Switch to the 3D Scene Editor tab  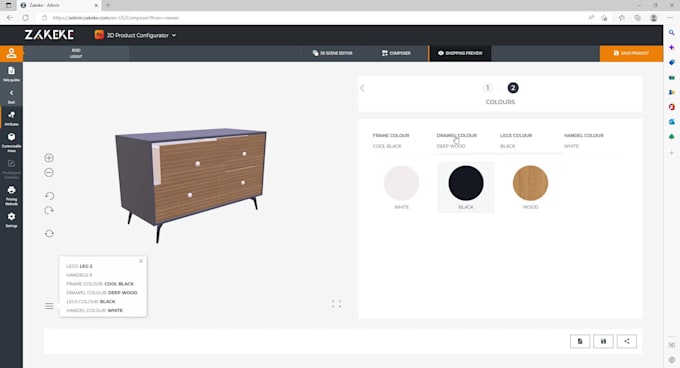(333, 53)
